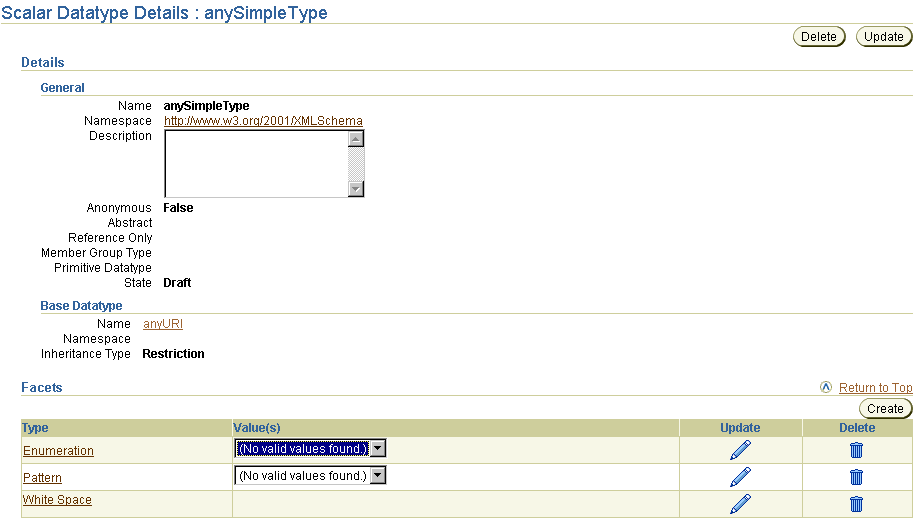The width and height of the screenshot is (915, 518).
Task: Click the Update button at top
Action: point(883,37)
